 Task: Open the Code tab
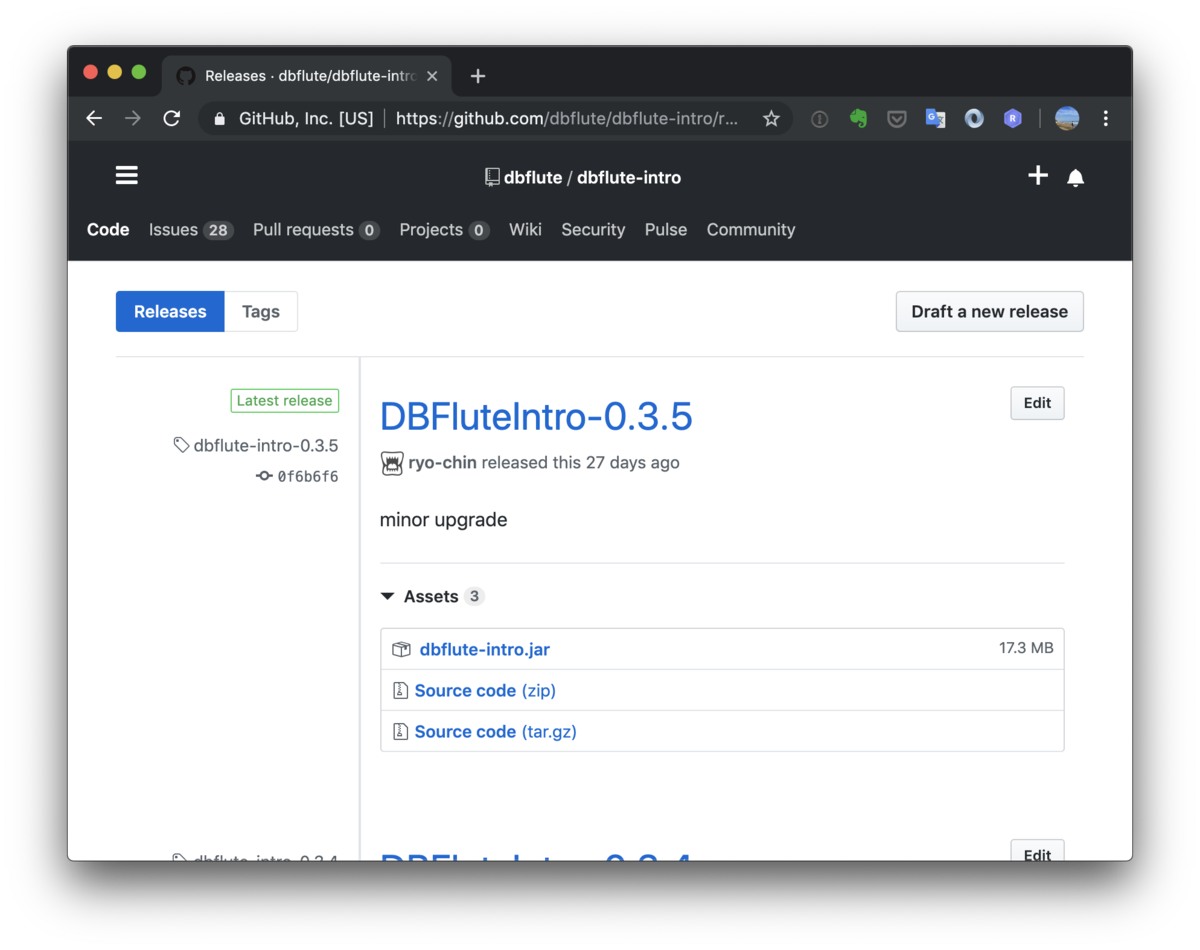click(108, 229)
